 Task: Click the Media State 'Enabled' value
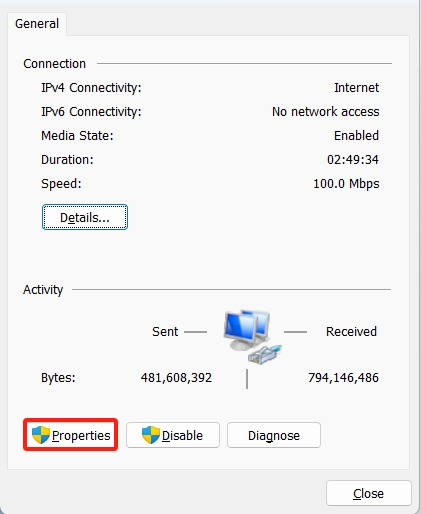(x=356, y=136)
